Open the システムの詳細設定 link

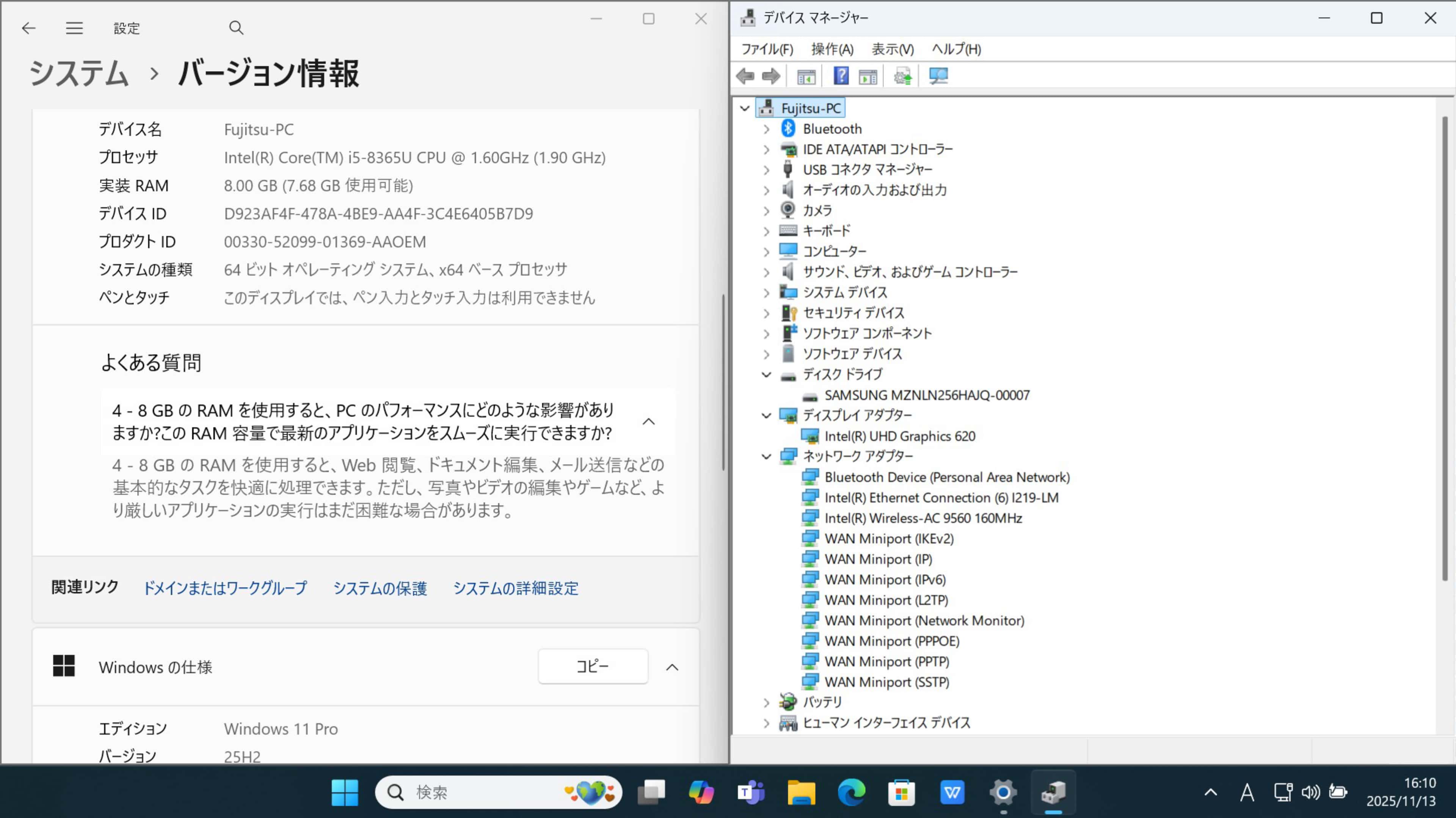point(516,588)
